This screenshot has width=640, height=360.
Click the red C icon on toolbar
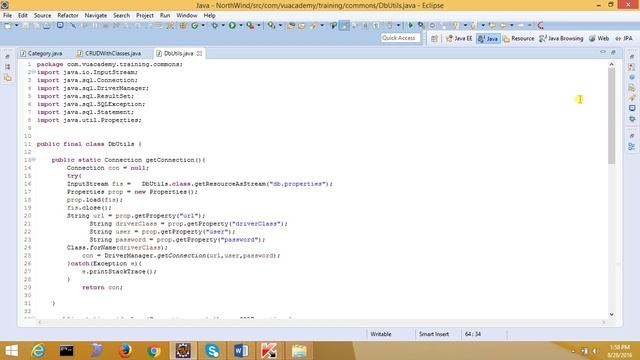coord(541,25)
